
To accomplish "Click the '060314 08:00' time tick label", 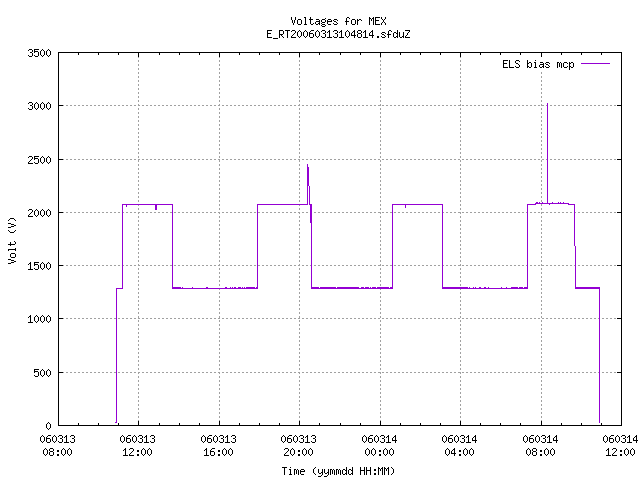I will point(540,446).
